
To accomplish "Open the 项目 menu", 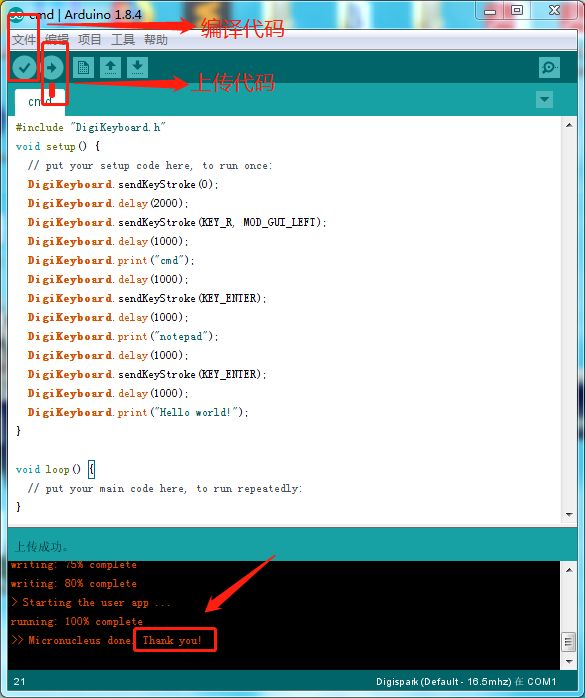I will pos(89,40).
